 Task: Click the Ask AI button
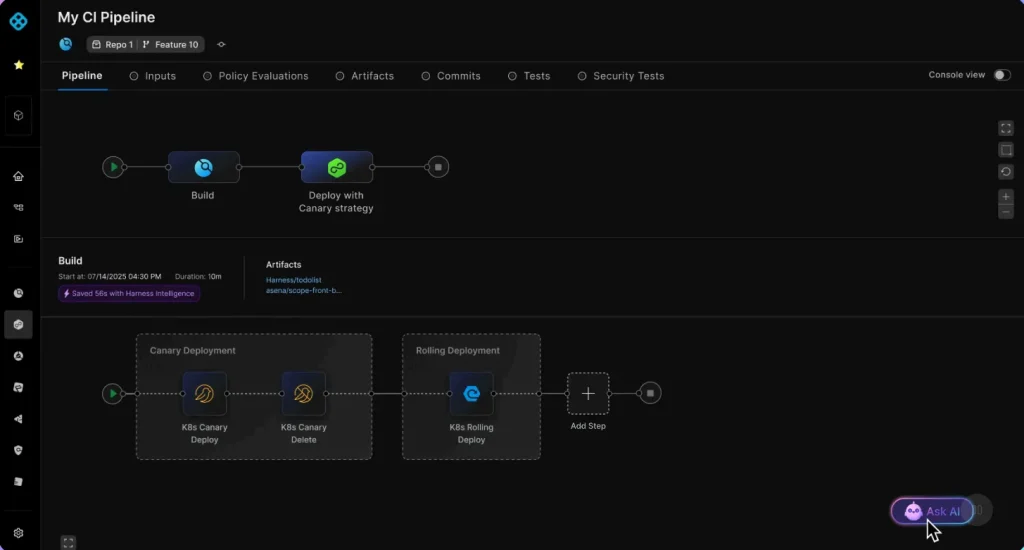[x=932, y=511]
